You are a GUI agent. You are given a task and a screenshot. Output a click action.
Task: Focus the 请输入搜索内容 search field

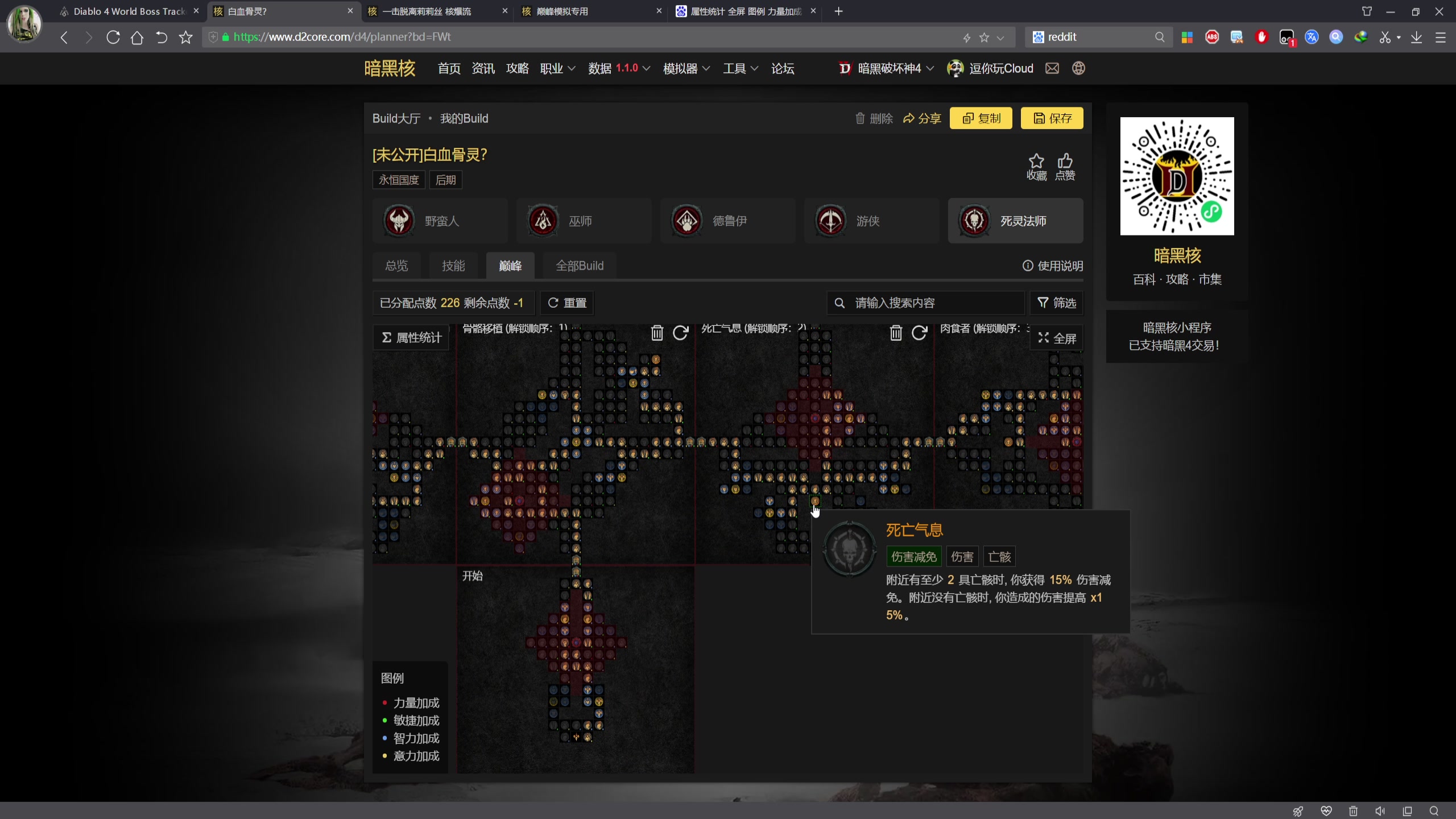[925, 303]
